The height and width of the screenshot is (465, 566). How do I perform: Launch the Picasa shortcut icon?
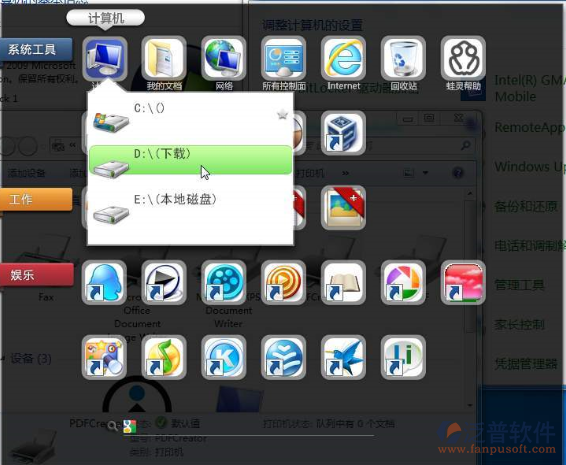pos(403,283)
